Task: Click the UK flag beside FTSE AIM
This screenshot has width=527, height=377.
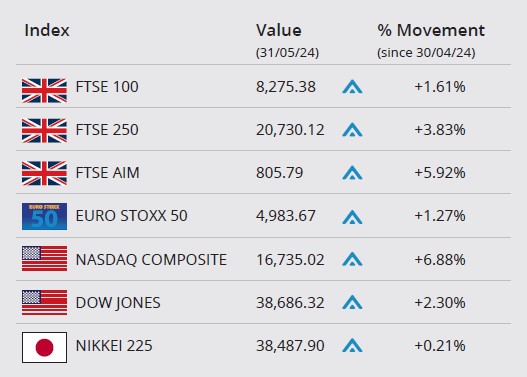Action: click(44, 173)
